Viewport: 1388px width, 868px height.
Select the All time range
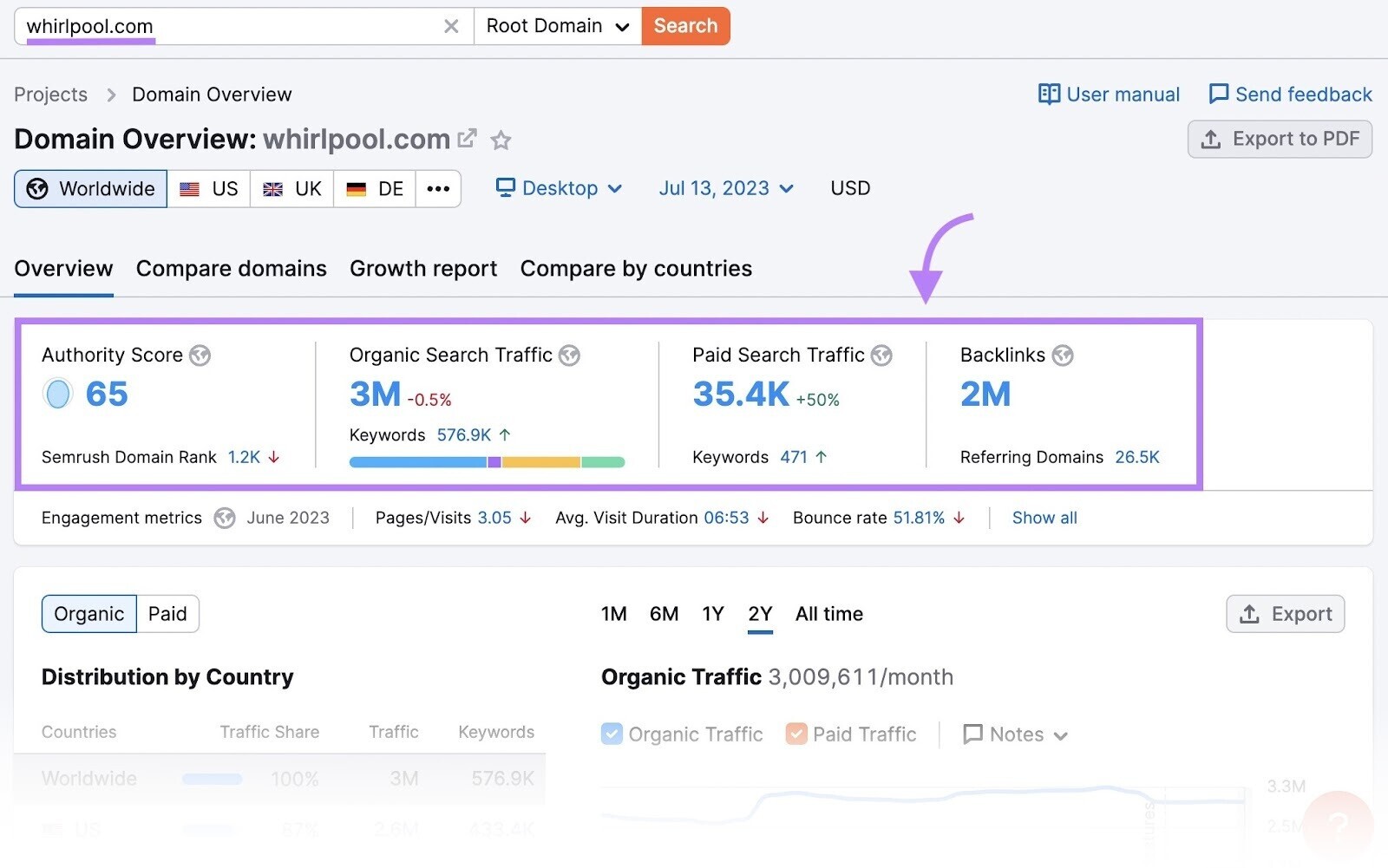(x=829, y=614)
